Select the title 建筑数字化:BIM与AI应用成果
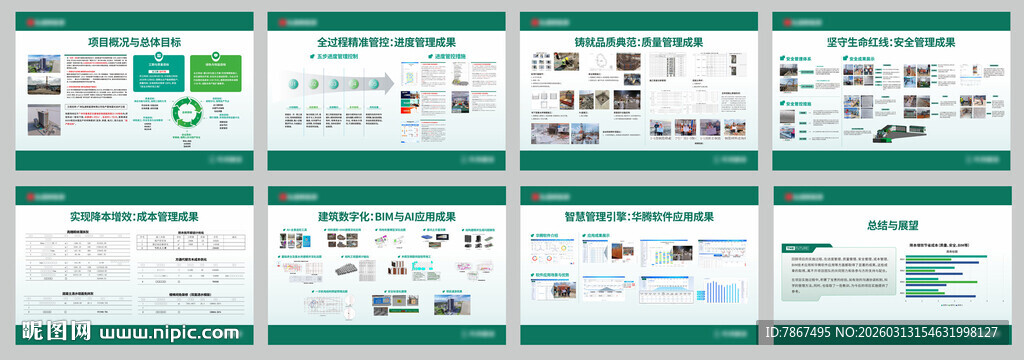 click(387, 217)
